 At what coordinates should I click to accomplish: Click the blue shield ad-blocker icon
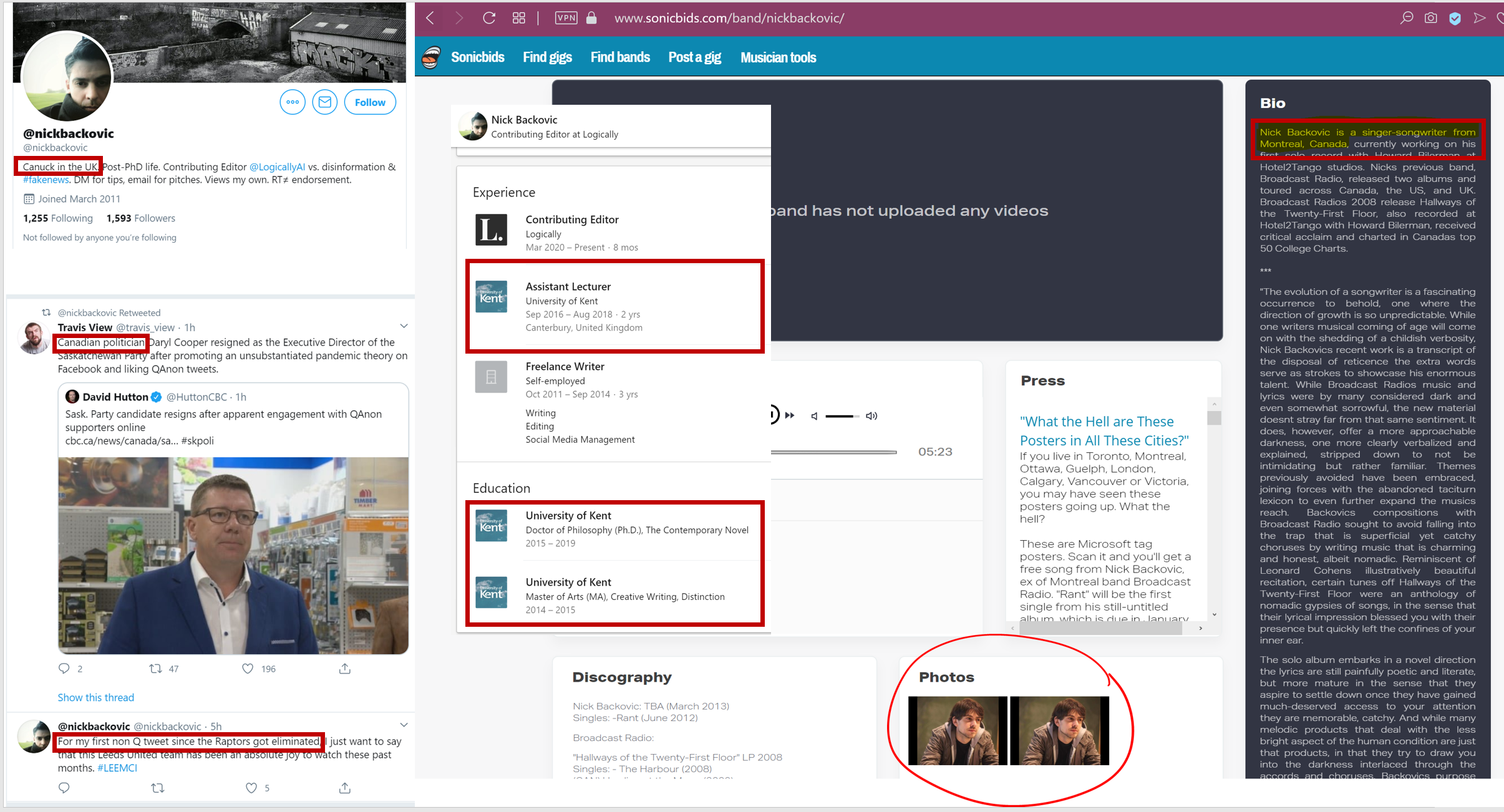pyautogui.click(x=1455, y=18)
